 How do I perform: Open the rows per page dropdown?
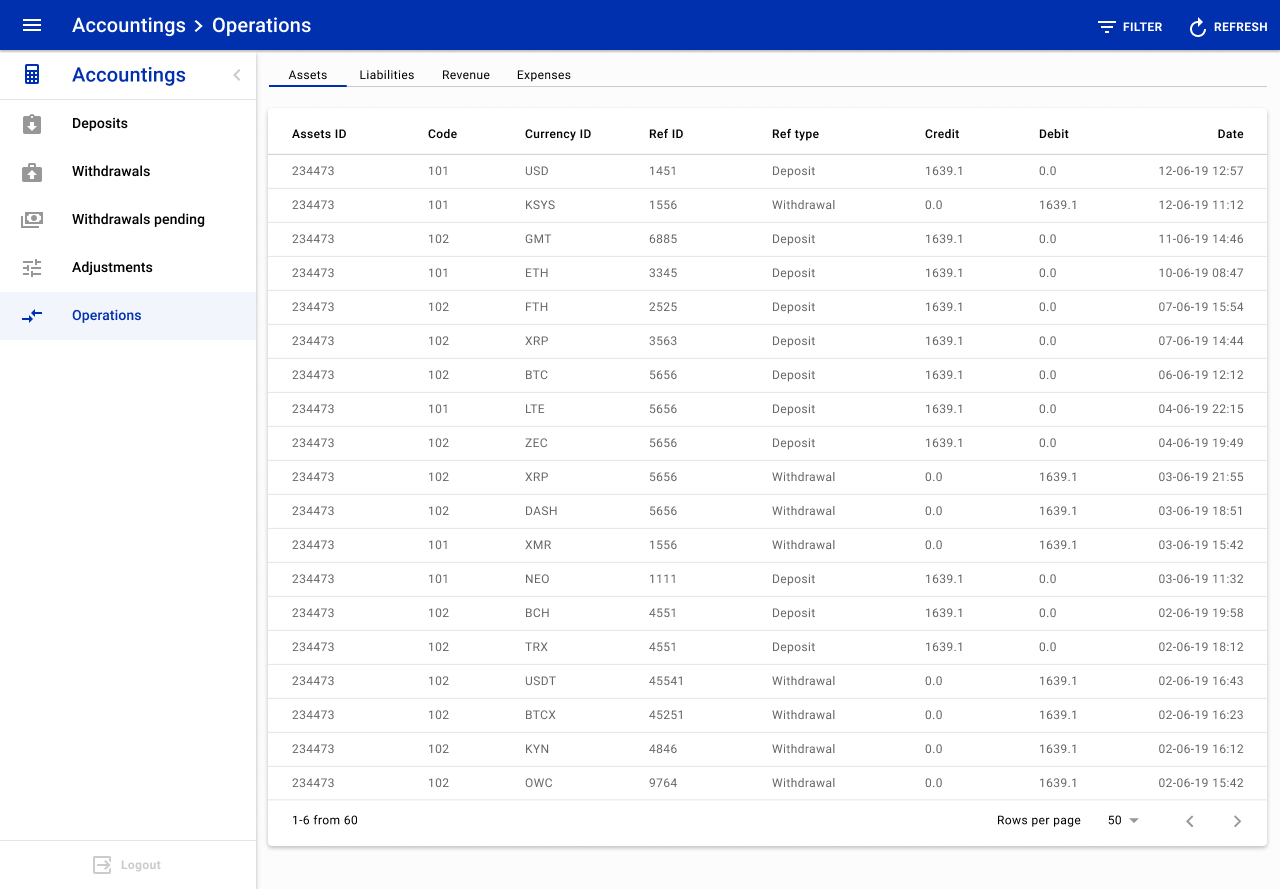point(1123,820)
